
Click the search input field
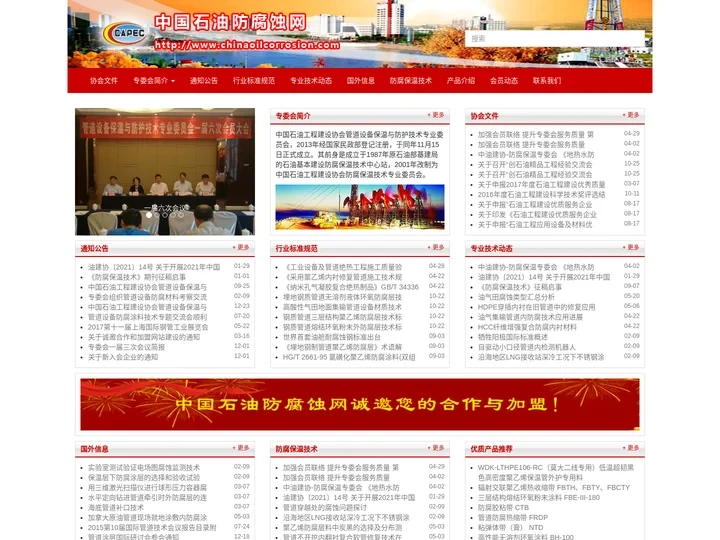555,39
